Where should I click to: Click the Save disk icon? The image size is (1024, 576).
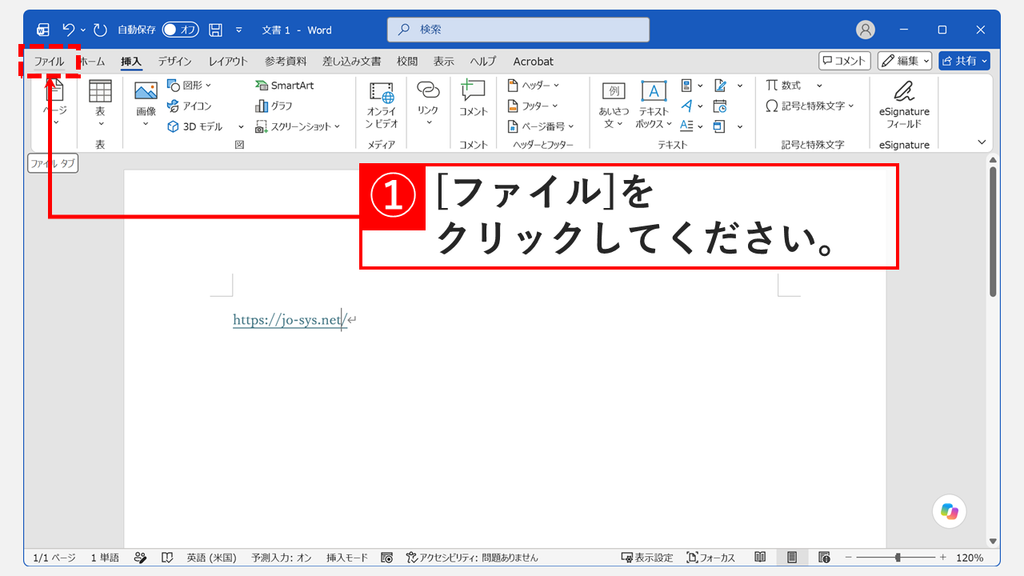point(216,29)
